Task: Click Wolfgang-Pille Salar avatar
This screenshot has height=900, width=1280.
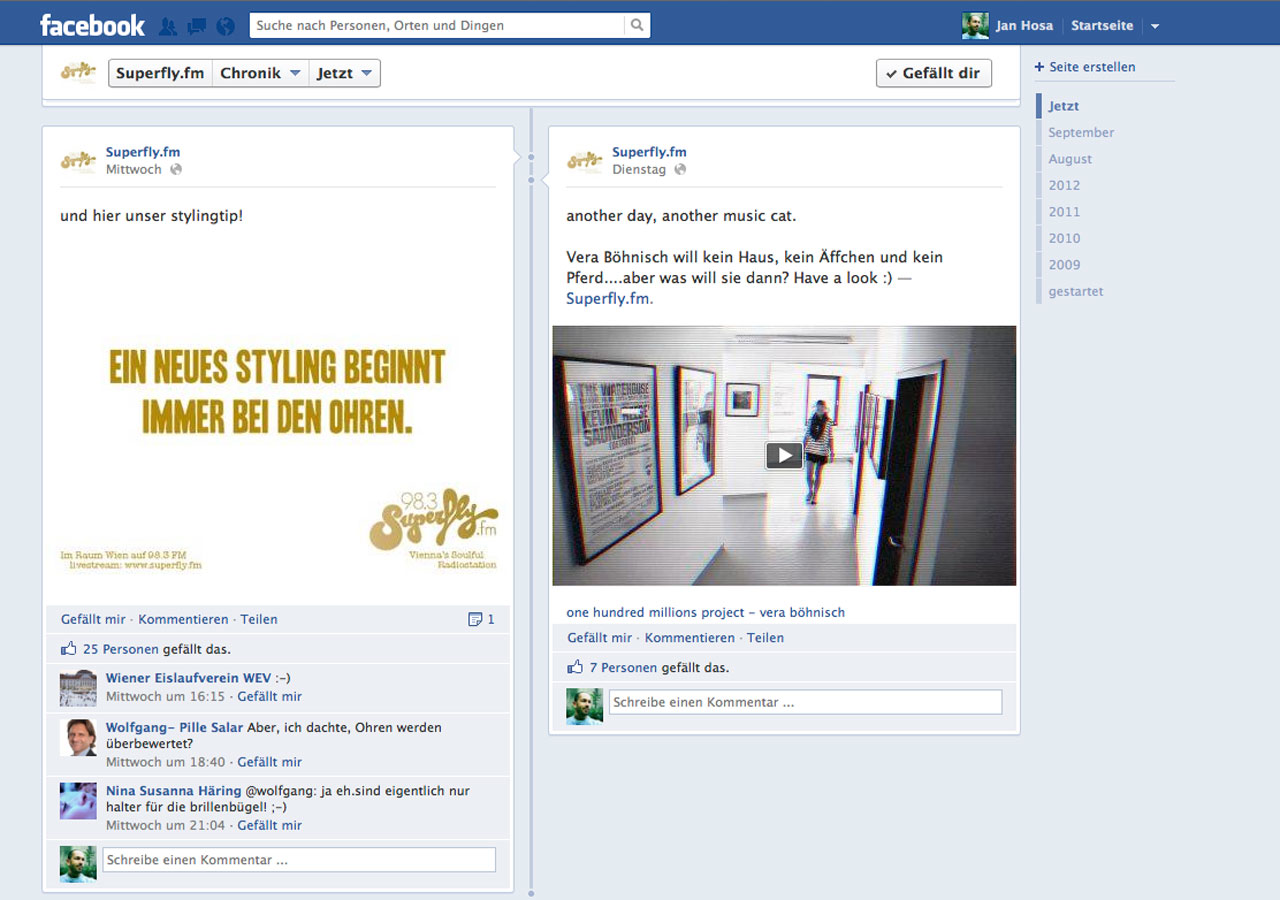Action: point(78,737)
